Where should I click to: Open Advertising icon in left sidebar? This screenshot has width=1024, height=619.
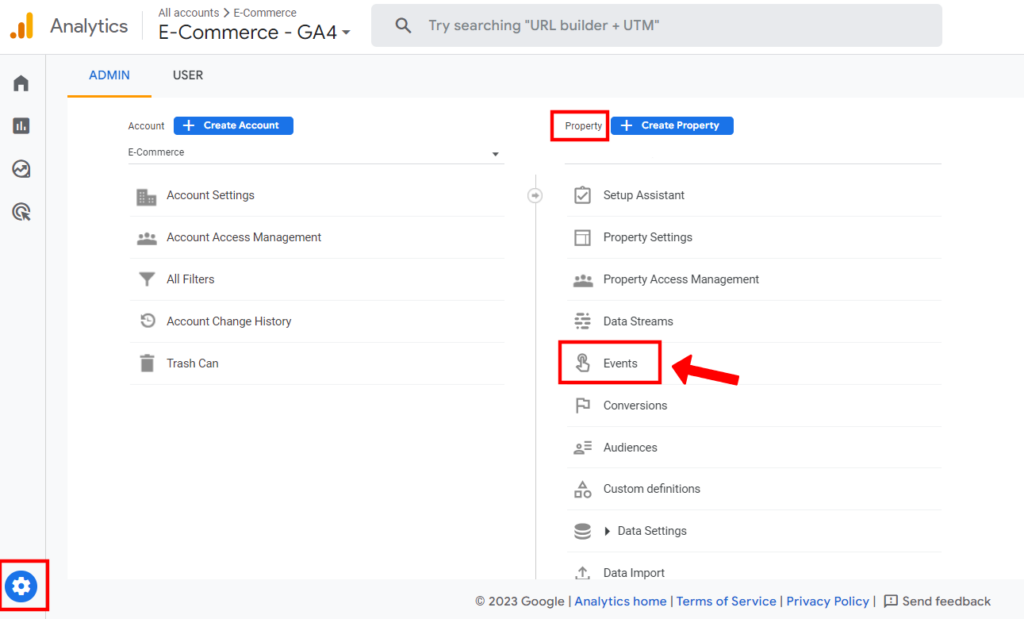click(21, 211)
